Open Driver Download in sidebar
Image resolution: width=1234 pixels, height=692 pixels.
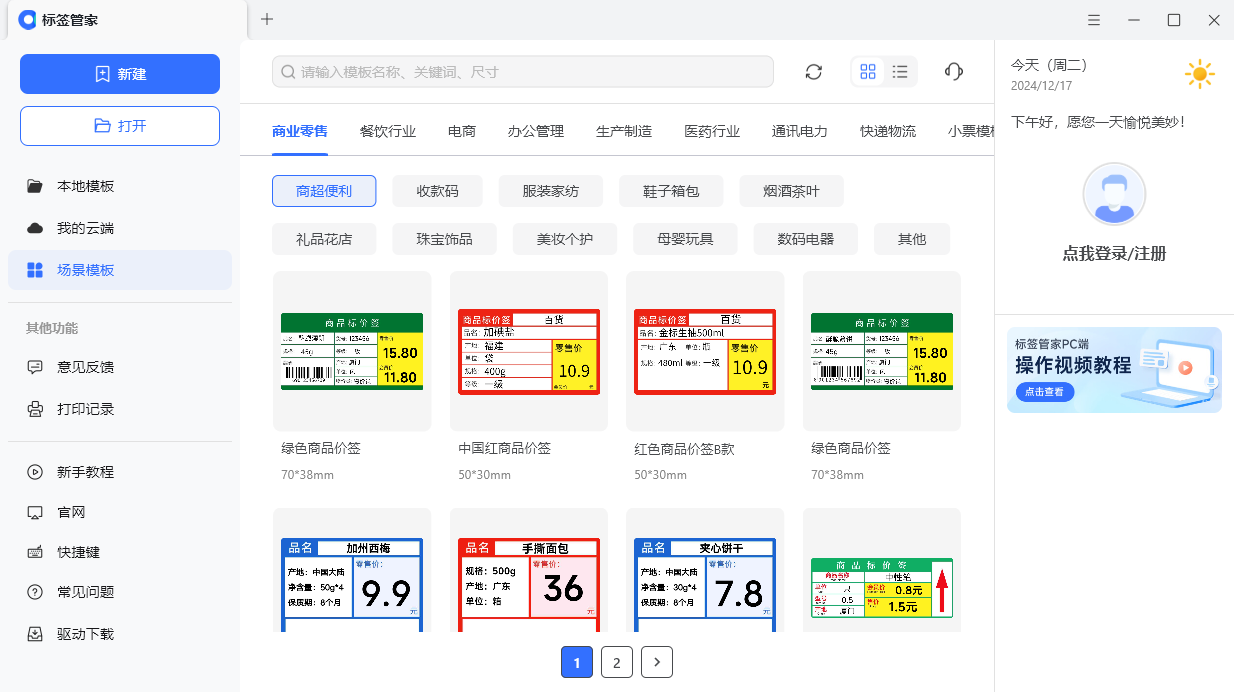(x=85, y=634)
